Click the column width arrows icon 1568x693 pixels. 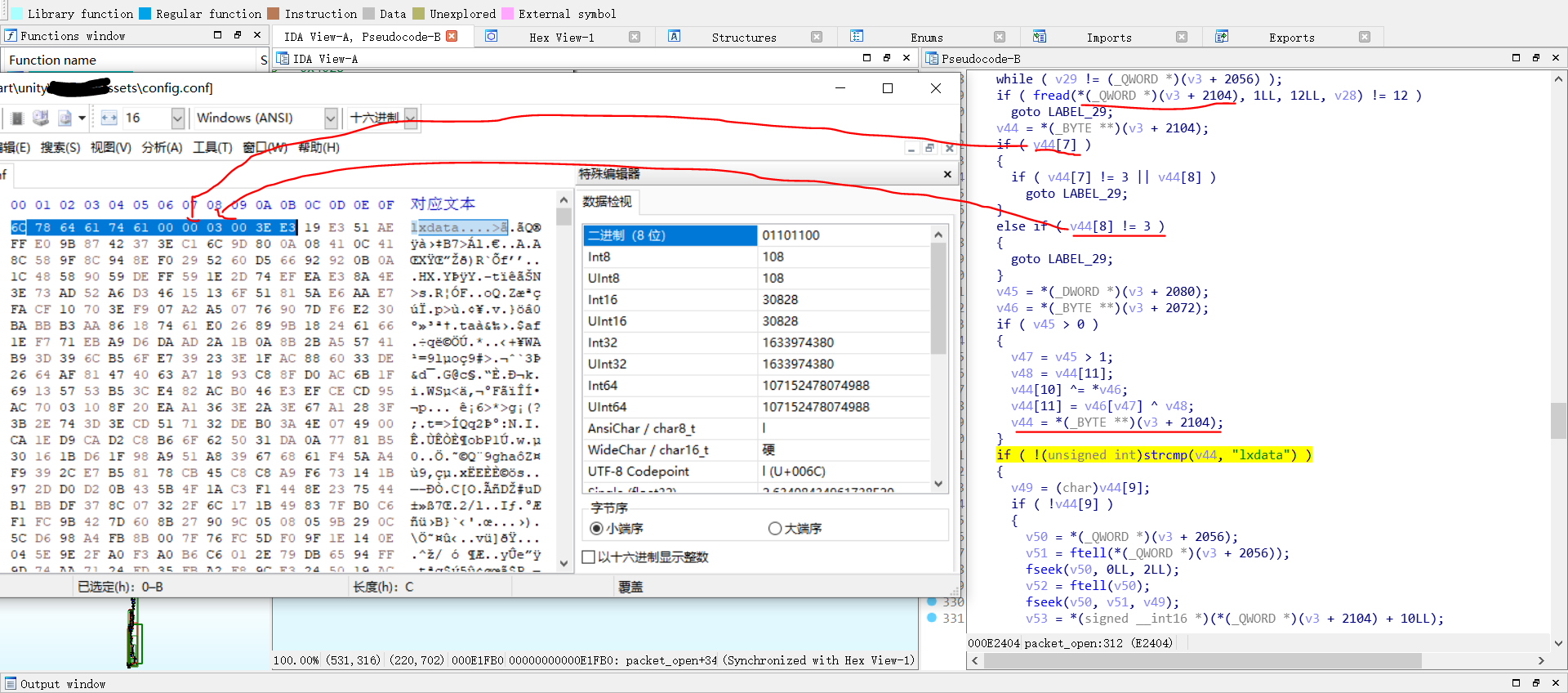tap(109, 118)
